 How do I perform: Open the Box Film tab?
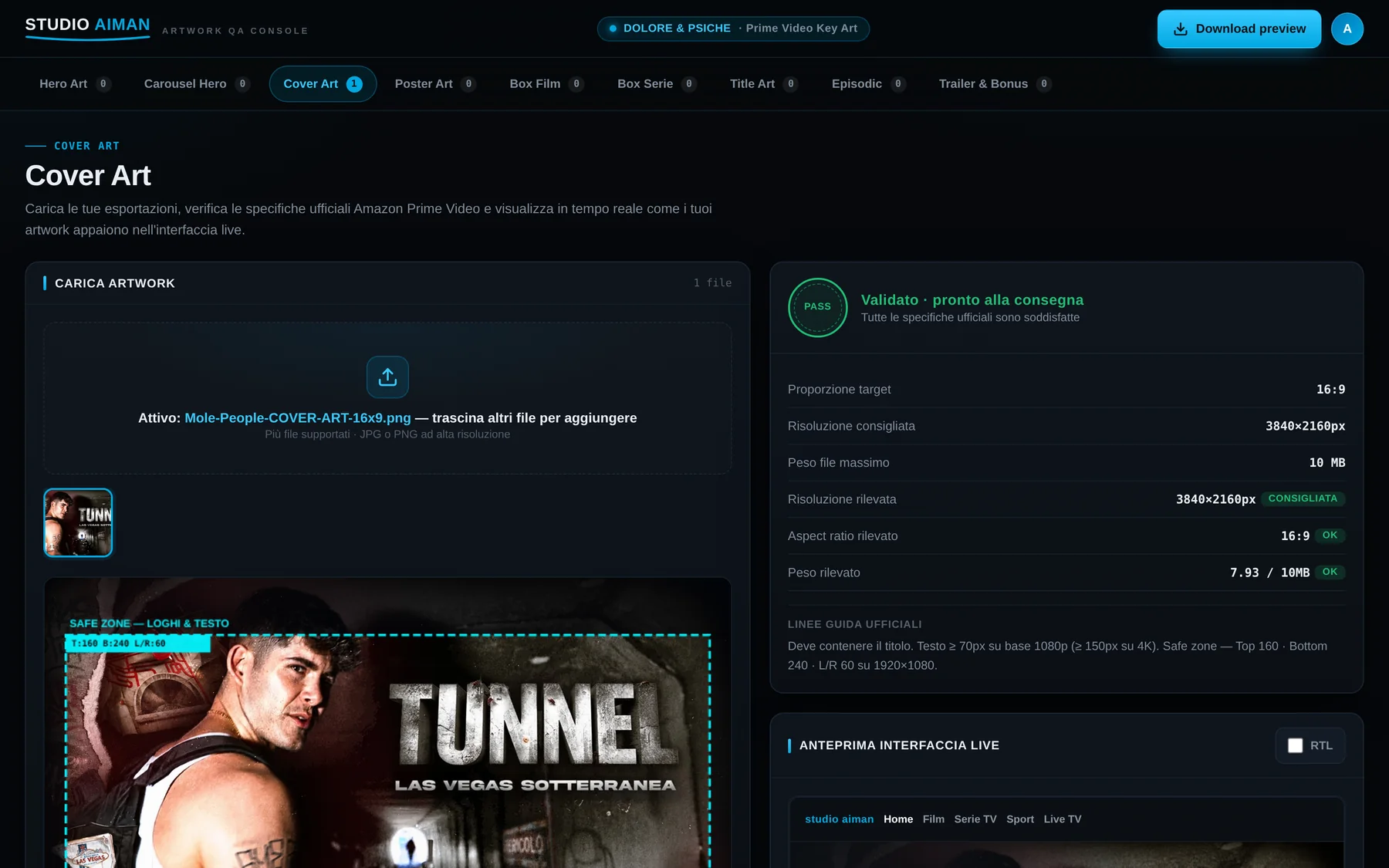tap(546, 84)
